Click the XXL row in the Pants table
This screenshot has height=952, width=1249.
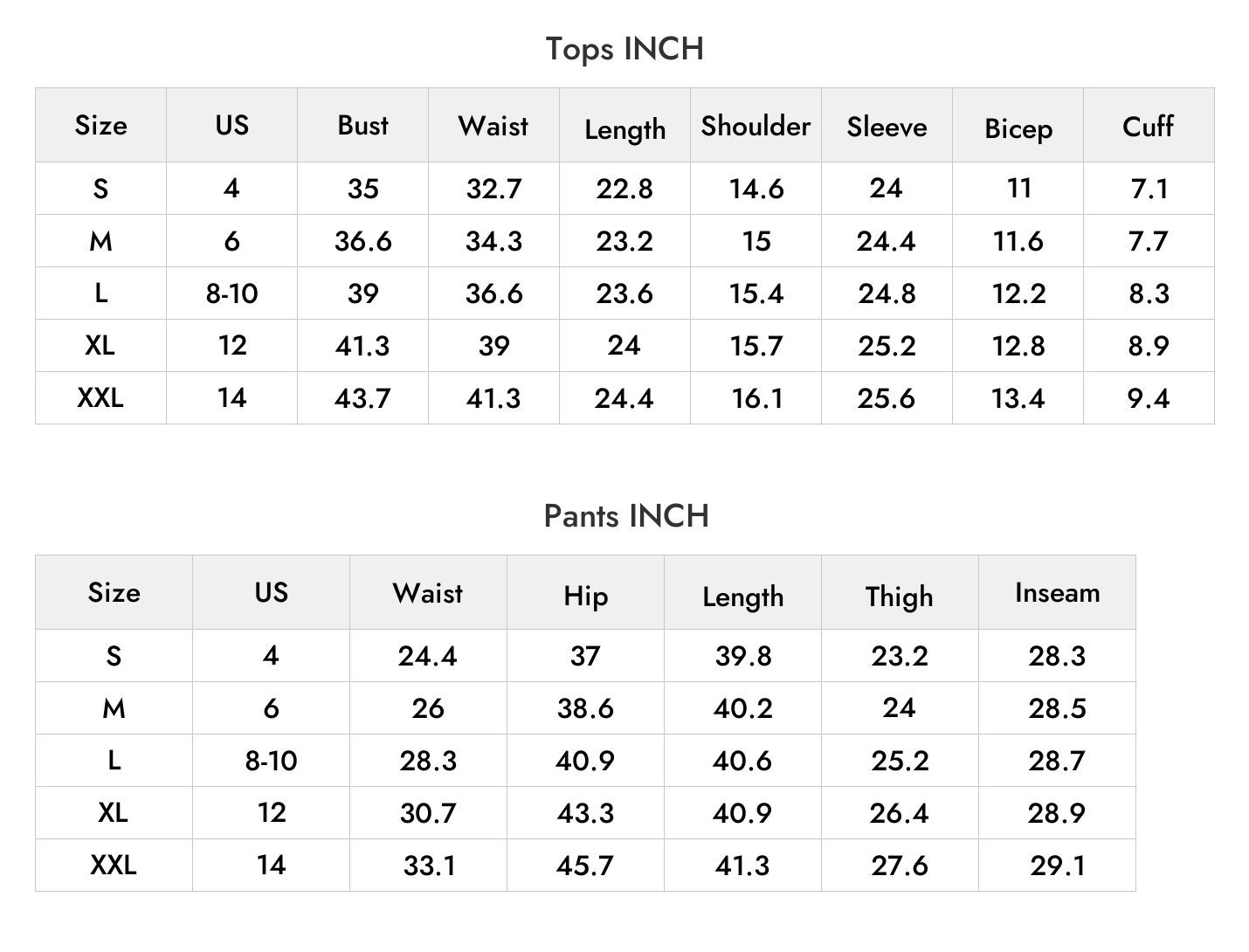pos(585,866)
